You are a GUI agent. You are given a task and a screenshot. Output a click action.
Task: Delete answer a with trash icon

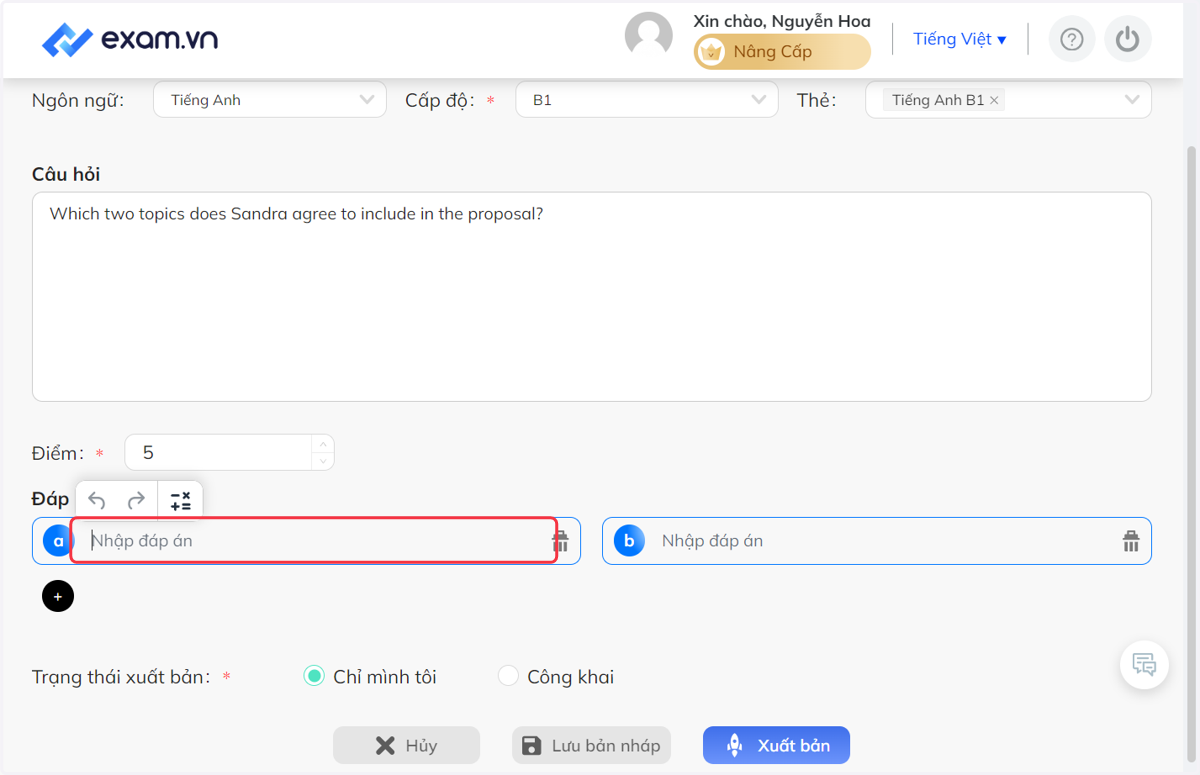click(561, 541)
